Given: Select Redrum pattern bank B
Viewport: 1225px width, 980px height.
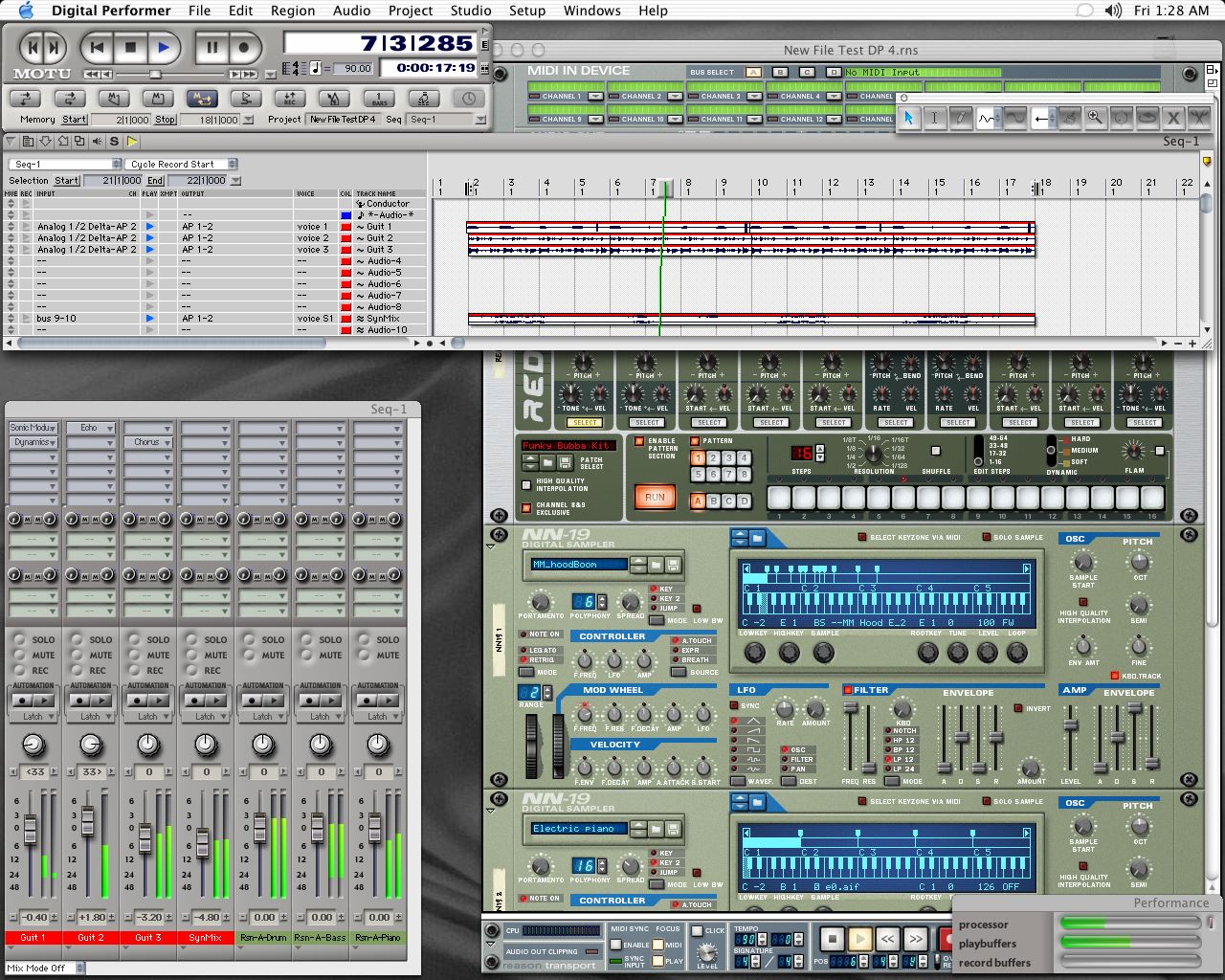Looking at the screenshot, I should click(x=713, y=501).
